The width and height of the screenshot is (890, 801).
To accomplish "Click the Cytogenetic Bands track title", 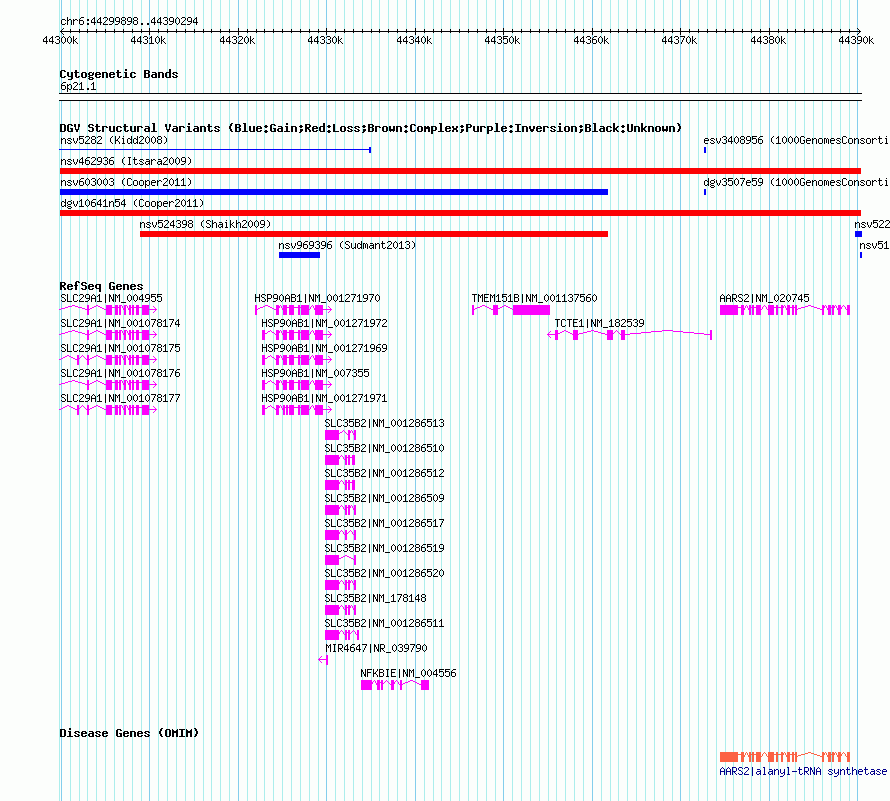I will coord(119,74).
